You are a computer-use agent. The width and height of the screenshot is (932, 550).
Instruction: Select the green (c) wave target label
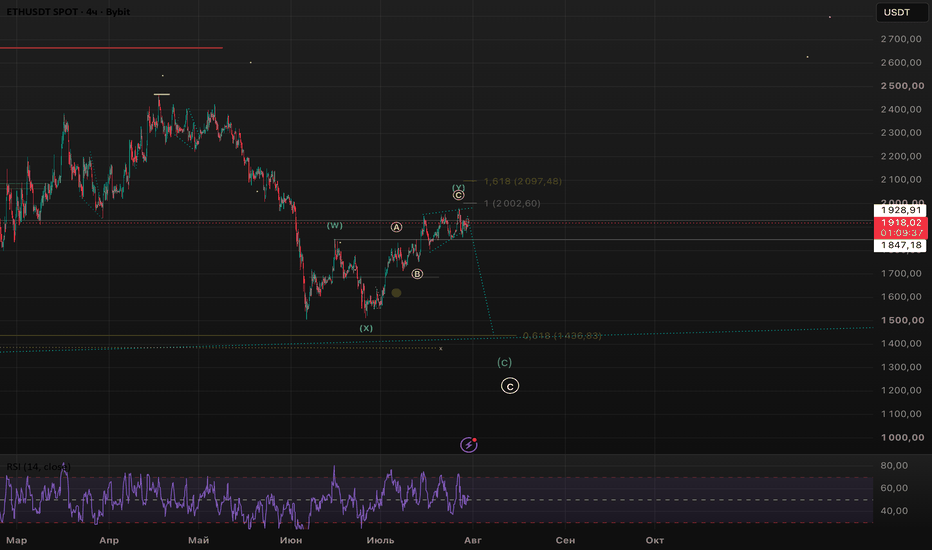[x=505, y=362]
